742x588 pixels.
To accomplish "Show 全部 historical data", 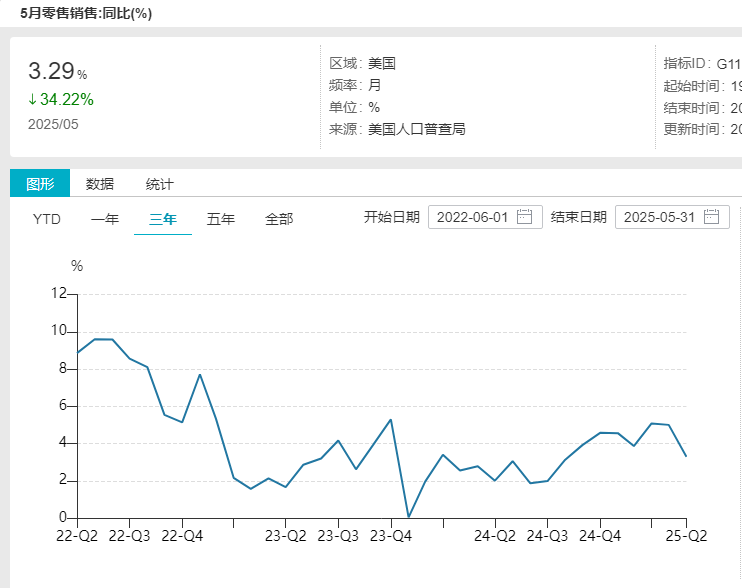I will pyautogui.click(x=279, y=219).
